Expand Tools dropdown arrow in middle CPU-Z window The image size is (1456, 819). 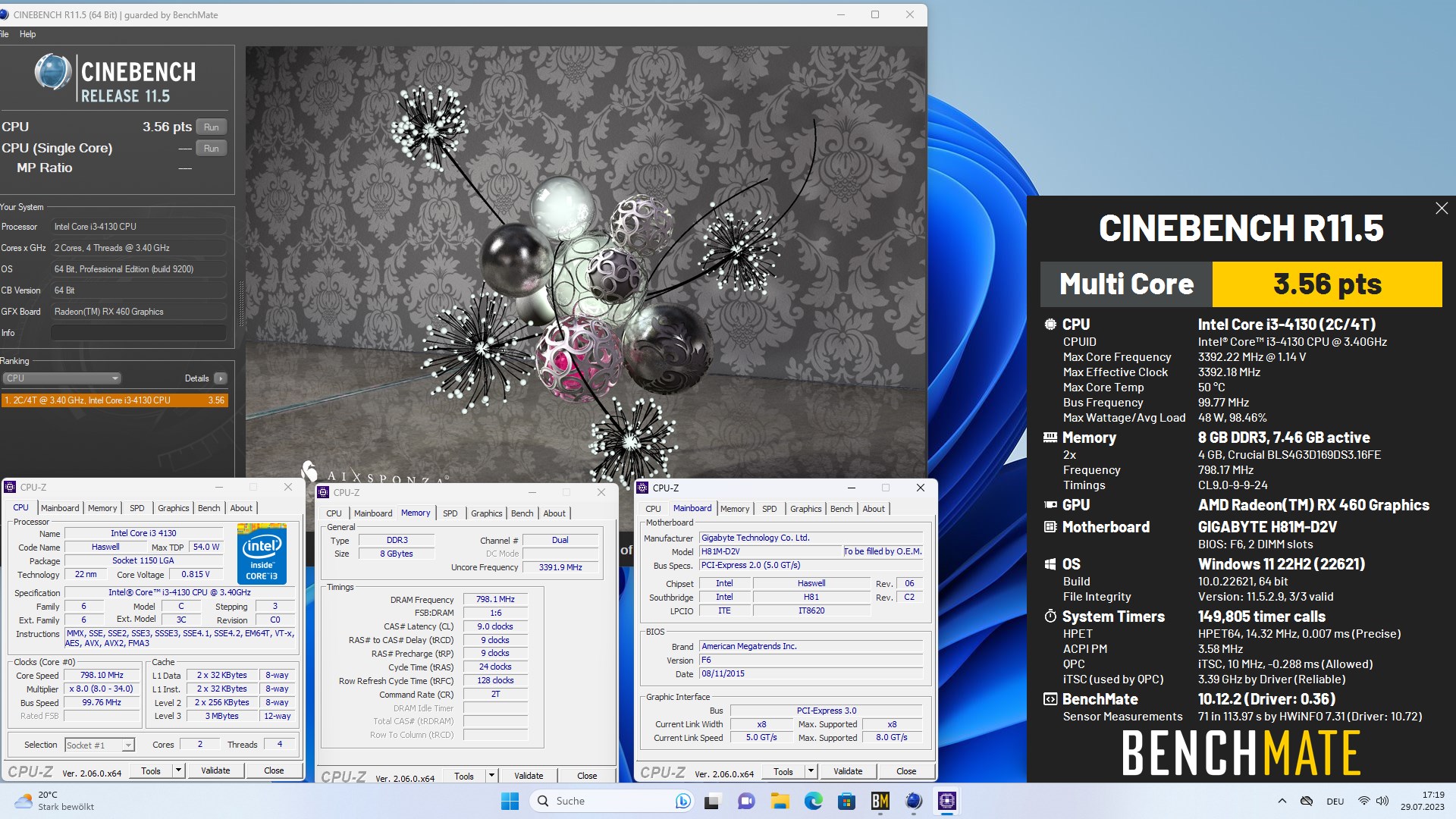[x=491, y=776]
